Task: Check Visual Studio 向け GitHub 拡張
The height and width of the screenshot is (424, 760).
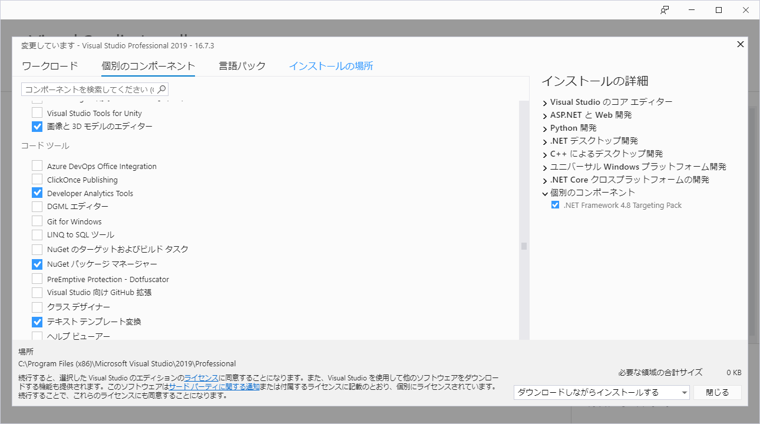Action: (37, 292)
